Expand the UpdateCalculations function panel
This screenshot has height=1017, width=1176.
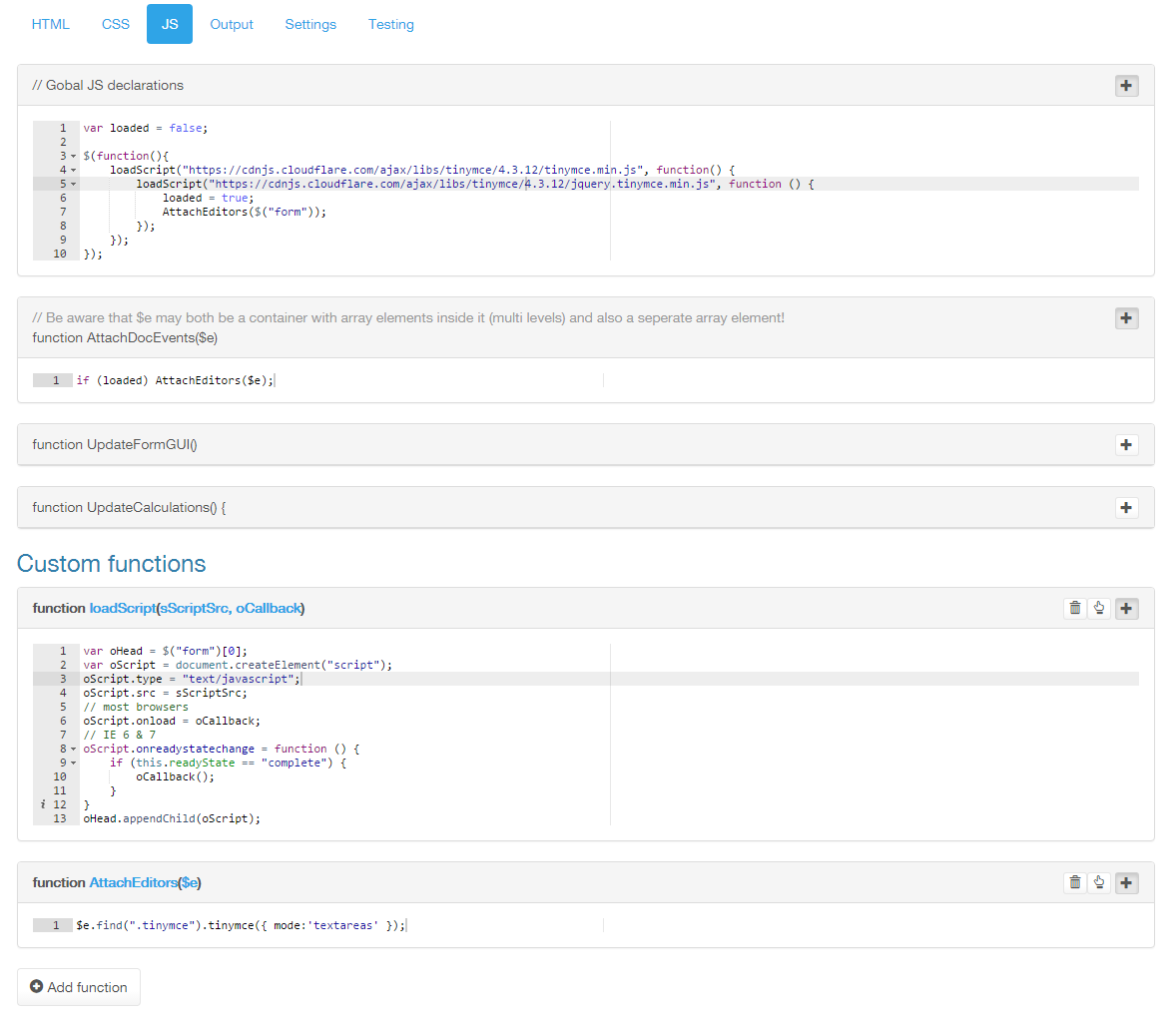[x=1126, y=508]
